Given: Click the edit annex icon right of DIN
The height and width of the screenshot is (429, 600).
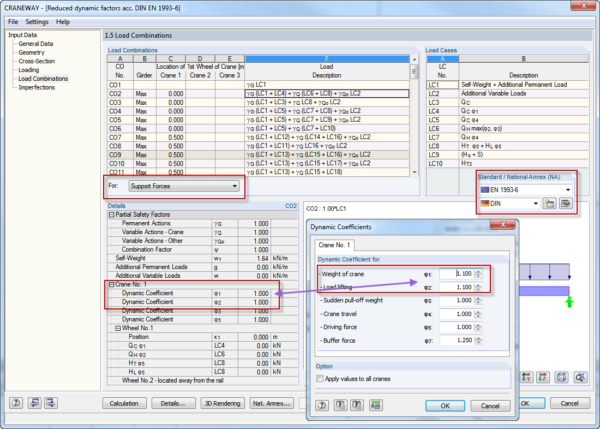Looking at the screenshot, I should 565,203.
